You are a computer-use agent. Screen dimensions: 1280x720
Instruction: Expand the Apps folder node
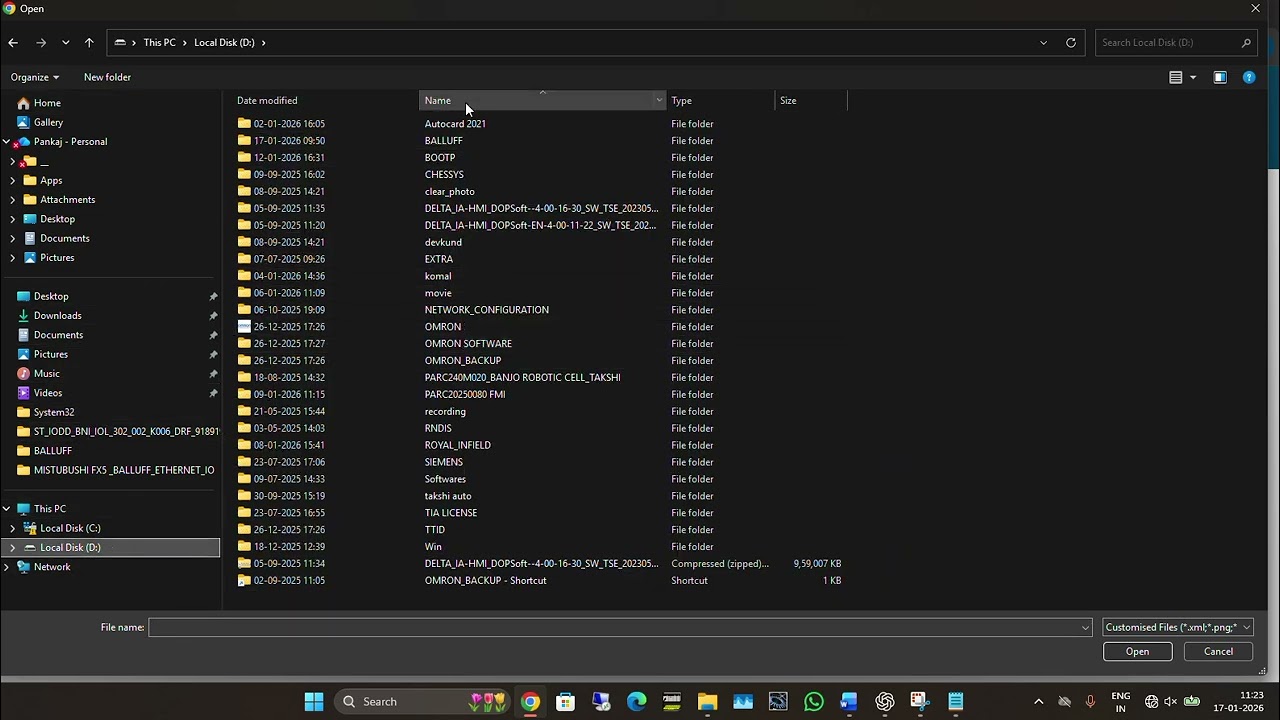pos(12,181)
